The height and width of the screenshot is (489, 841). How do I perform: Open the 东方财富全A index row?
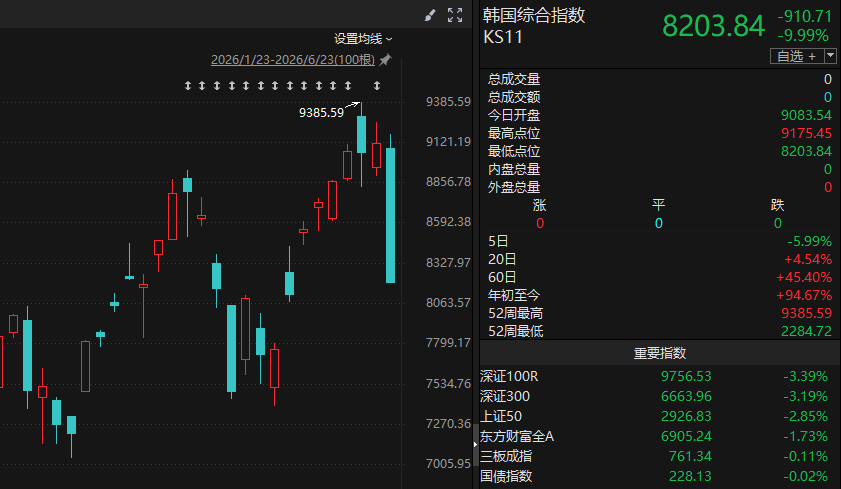click(x=660, y=436)
